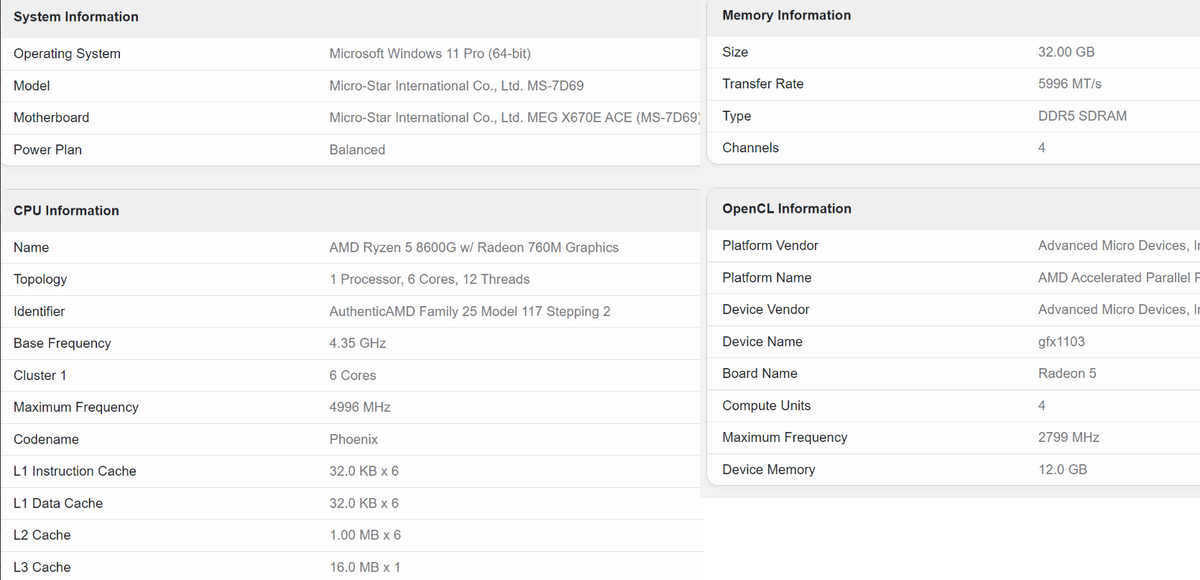The height and width of the screenshot is (580, 1200).
Task: Select the 12.0 GB device memory value
Action: coord(1062,470)
